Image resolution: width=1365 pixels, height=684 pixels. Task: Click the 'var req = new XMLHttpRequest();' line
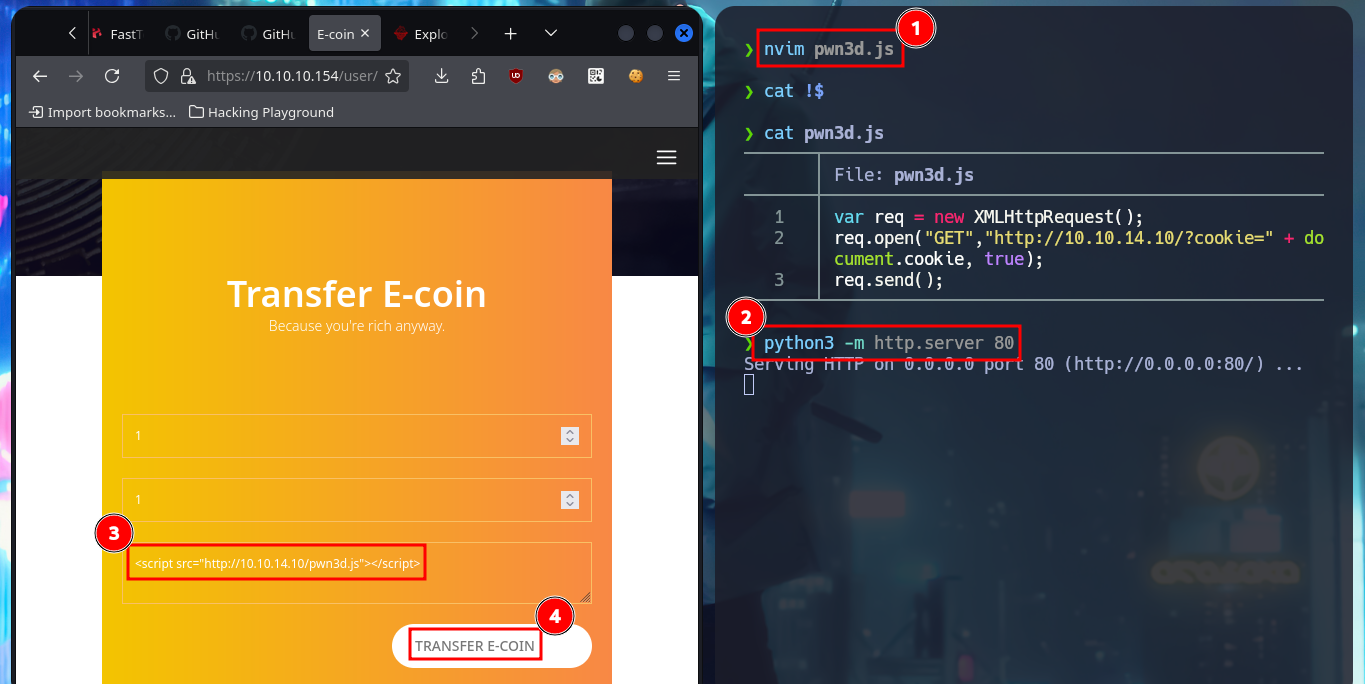[x=988, y=217]
